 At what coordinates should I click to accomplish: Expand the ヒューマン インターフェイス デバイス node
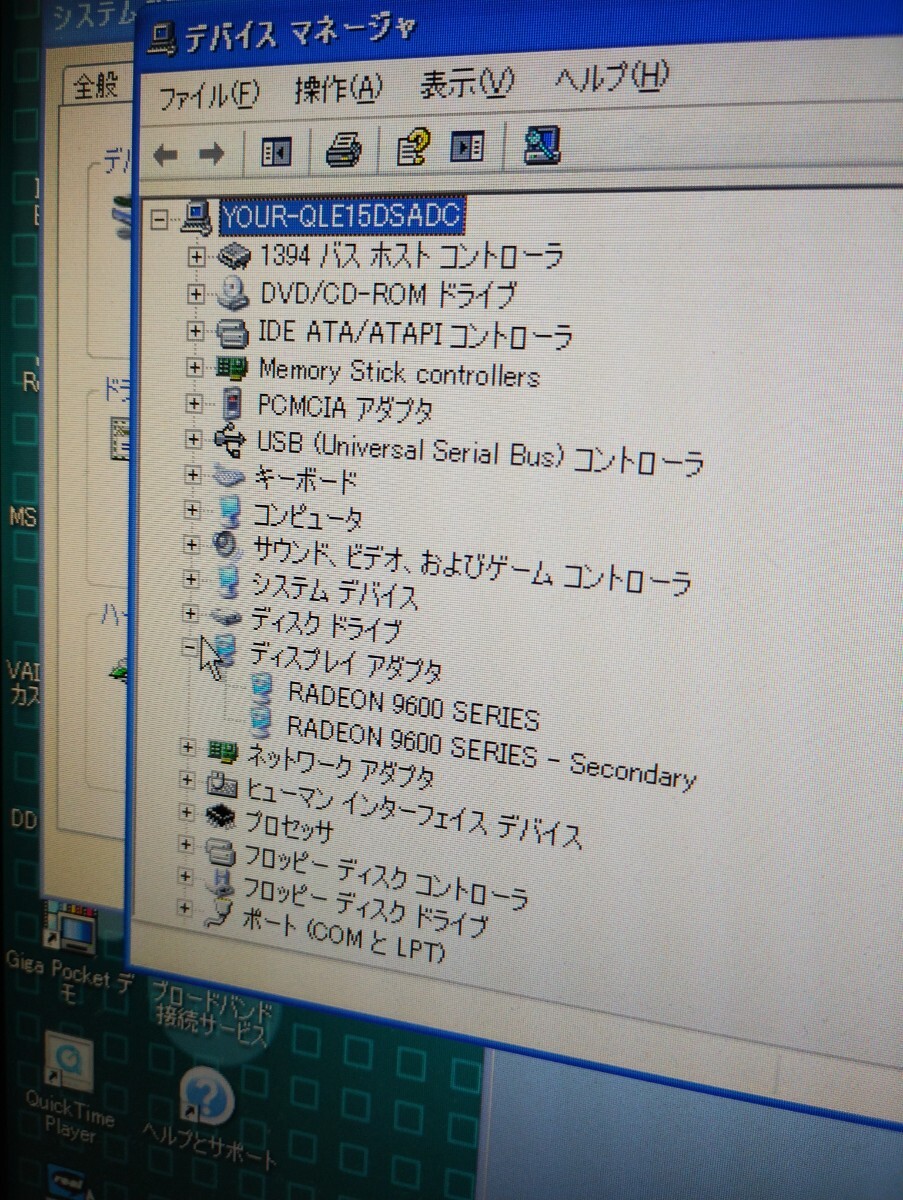[186, 779]
